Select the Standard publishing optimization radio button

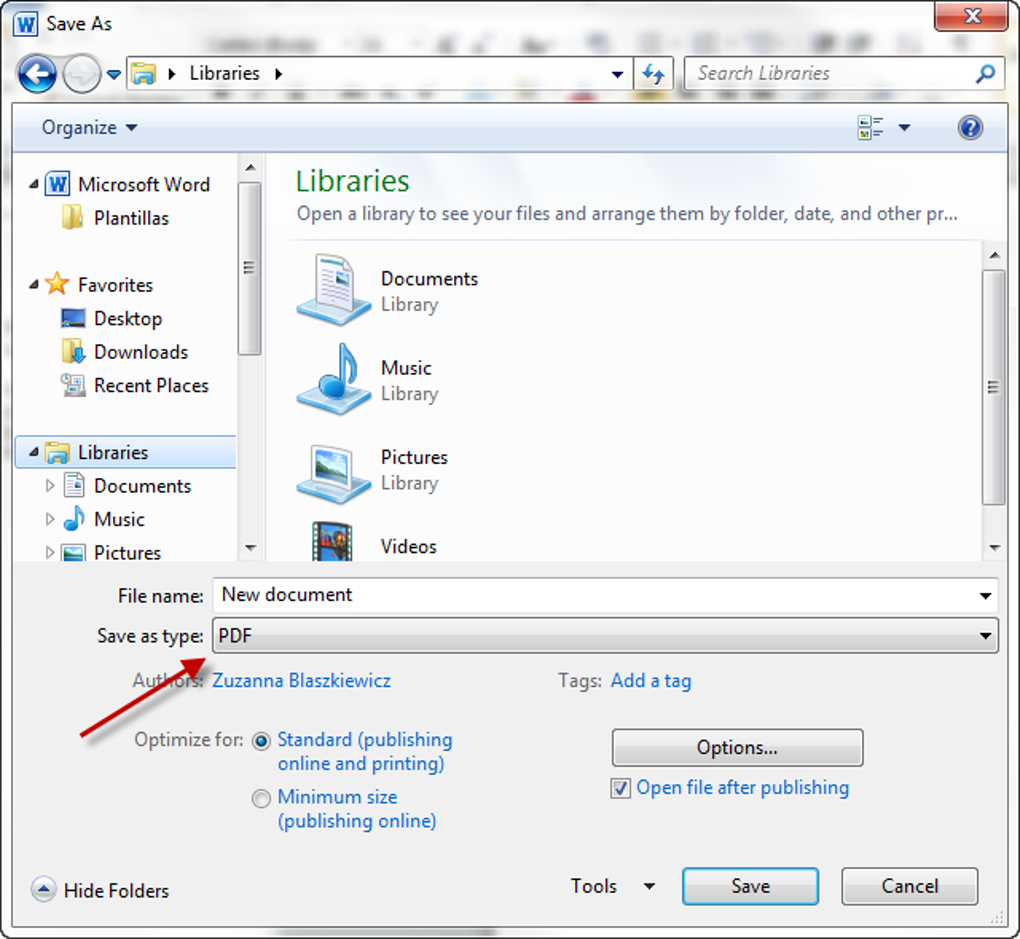pos(261,740)
